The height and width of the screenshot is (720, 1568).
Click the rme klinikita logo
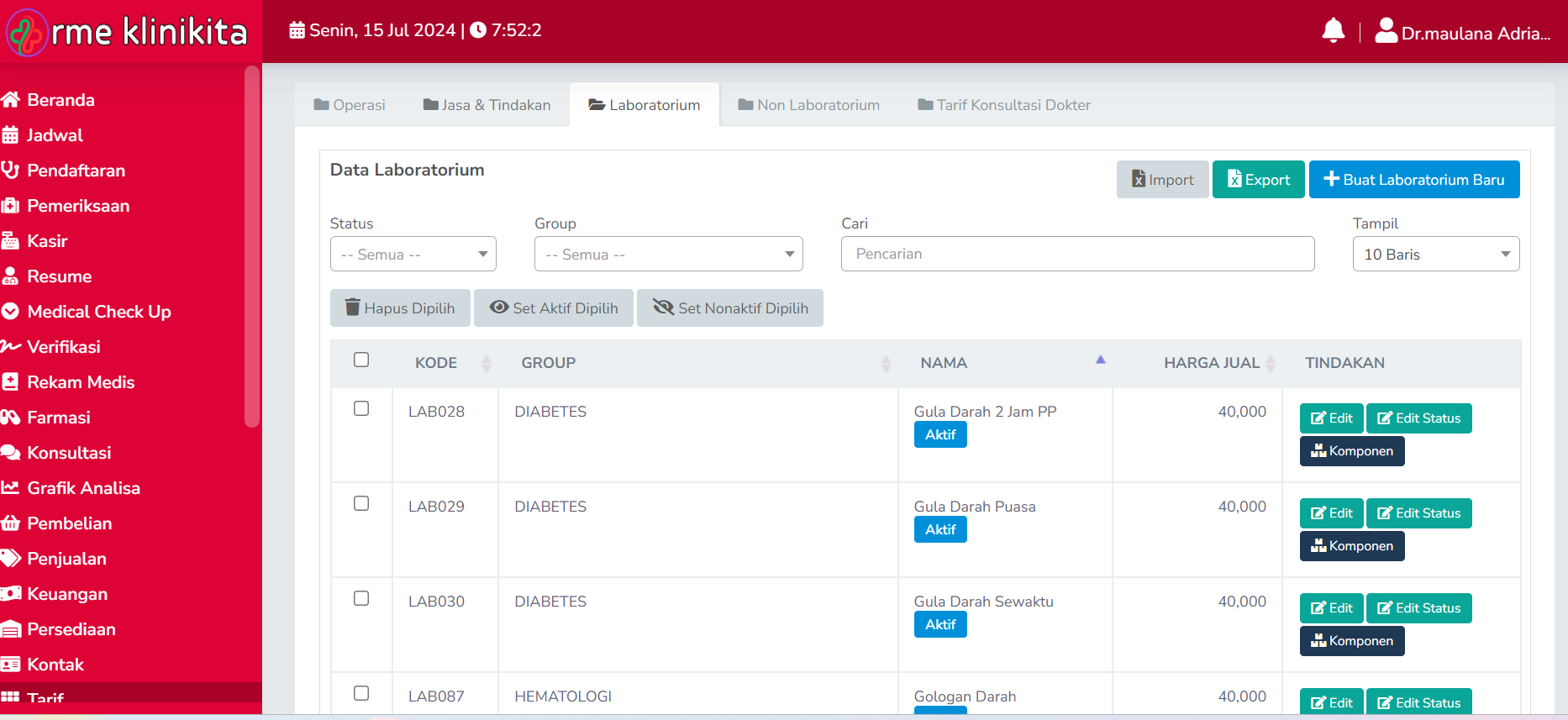128,32
